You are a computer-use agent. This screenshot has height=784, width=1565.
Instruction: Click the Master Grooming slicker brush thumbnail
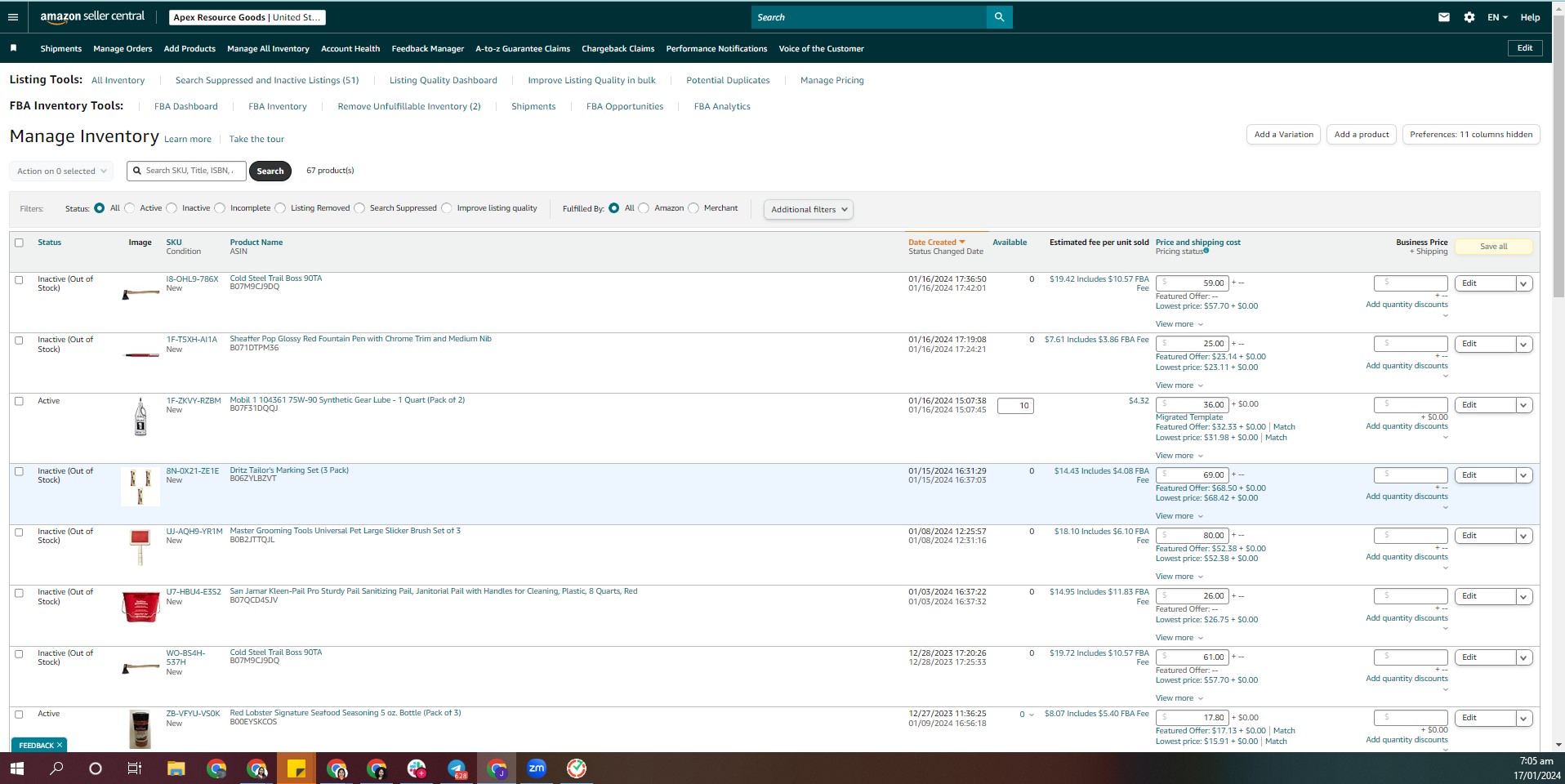pos(140,547)
